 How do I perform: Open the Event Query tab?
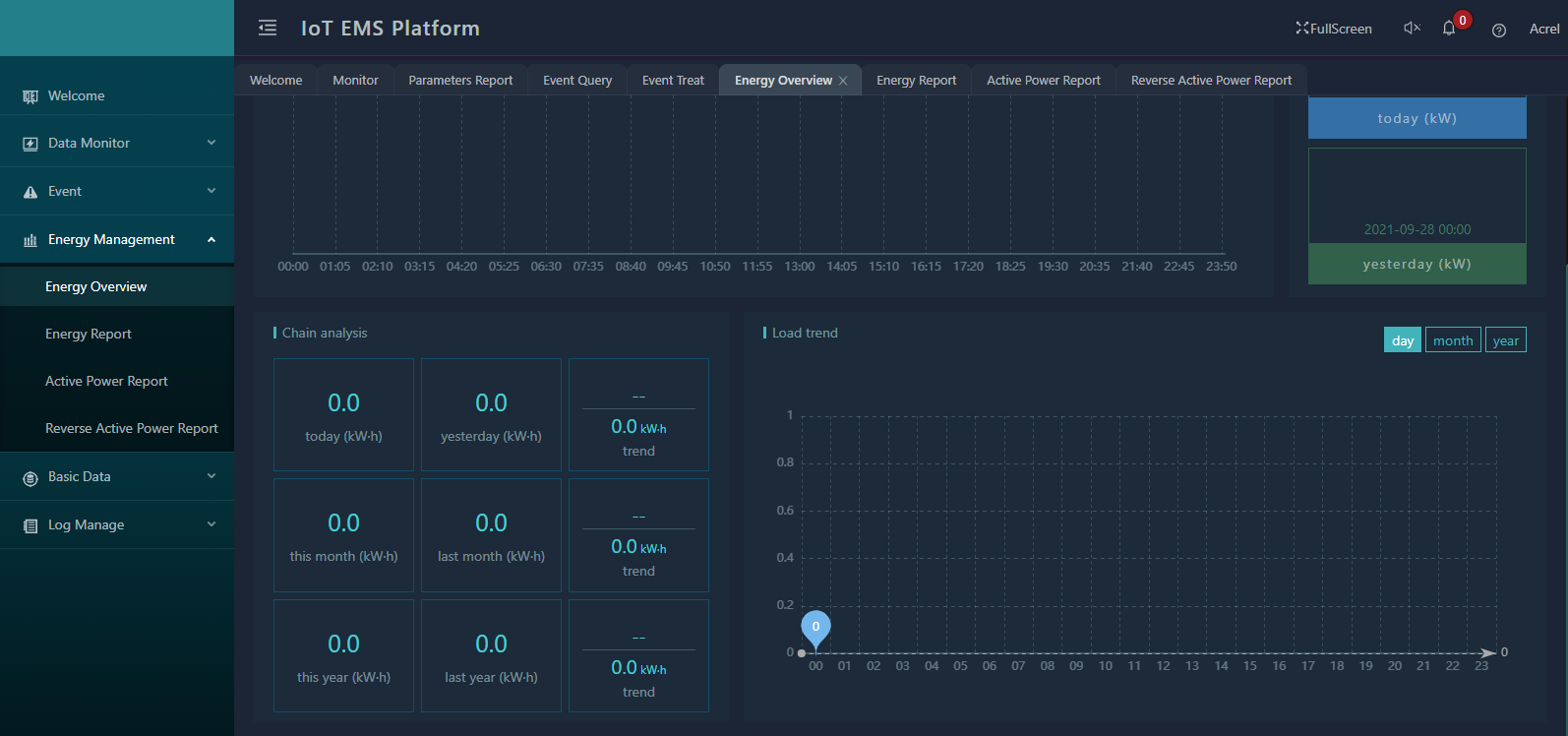click(x=577, y=80)
